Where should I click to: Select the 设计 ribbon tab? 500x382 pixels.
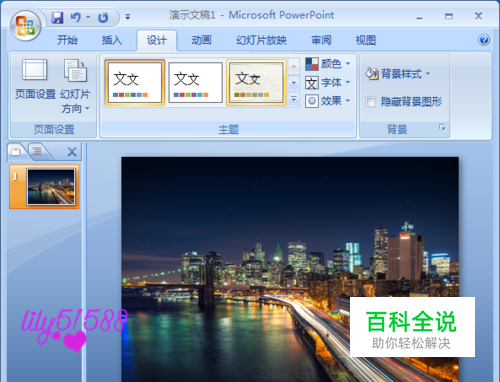tap(157, 40)
